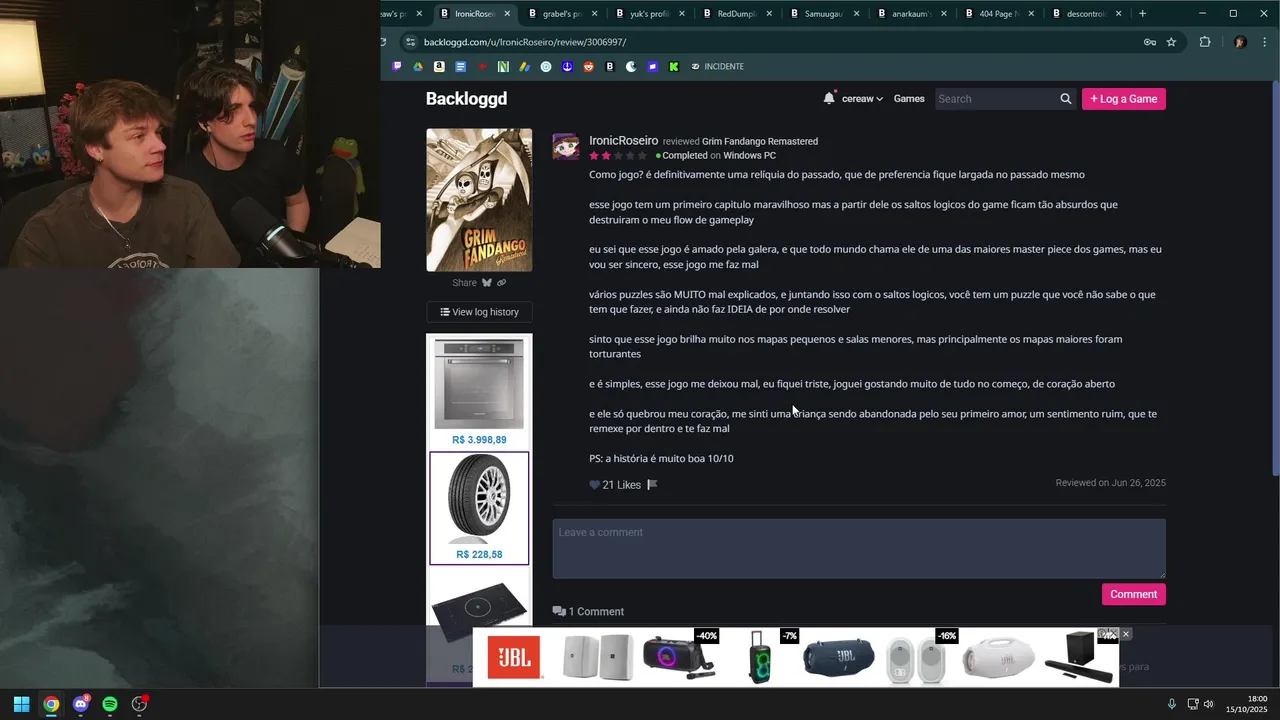Open the Chrome three-dot menu
Screen dimensions: 1280x720
pyautogui.click(x=1265, y=42)
